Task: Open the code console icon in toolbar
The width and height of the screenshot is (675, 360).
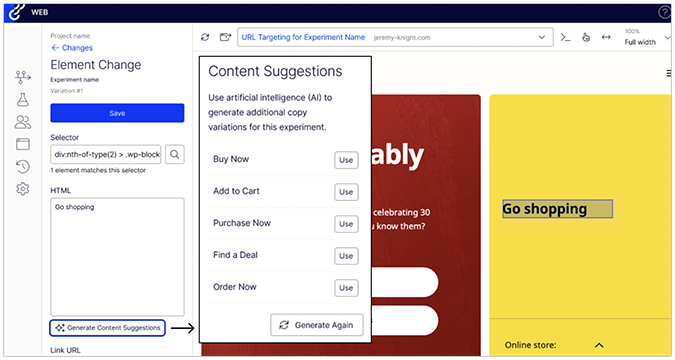Action: point(565,37)
